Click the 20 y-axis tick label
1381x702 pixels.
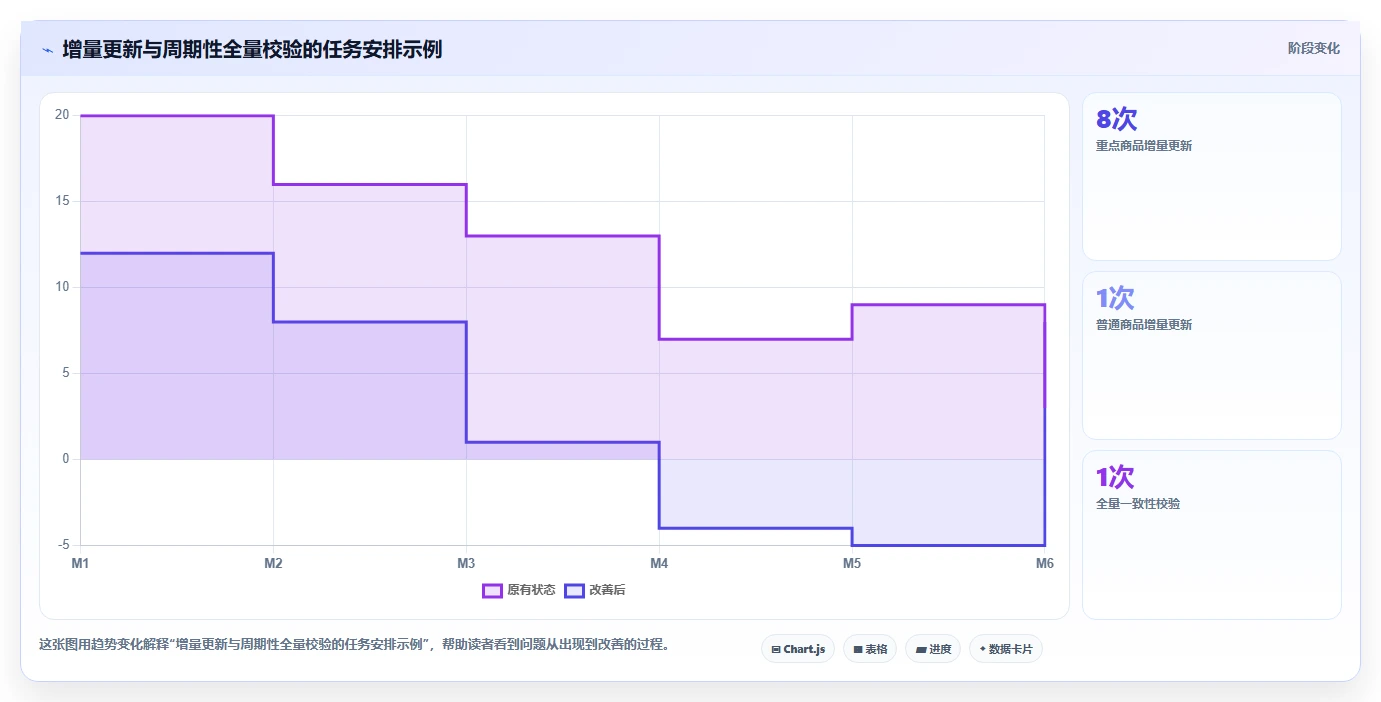[x=62, y=115]
